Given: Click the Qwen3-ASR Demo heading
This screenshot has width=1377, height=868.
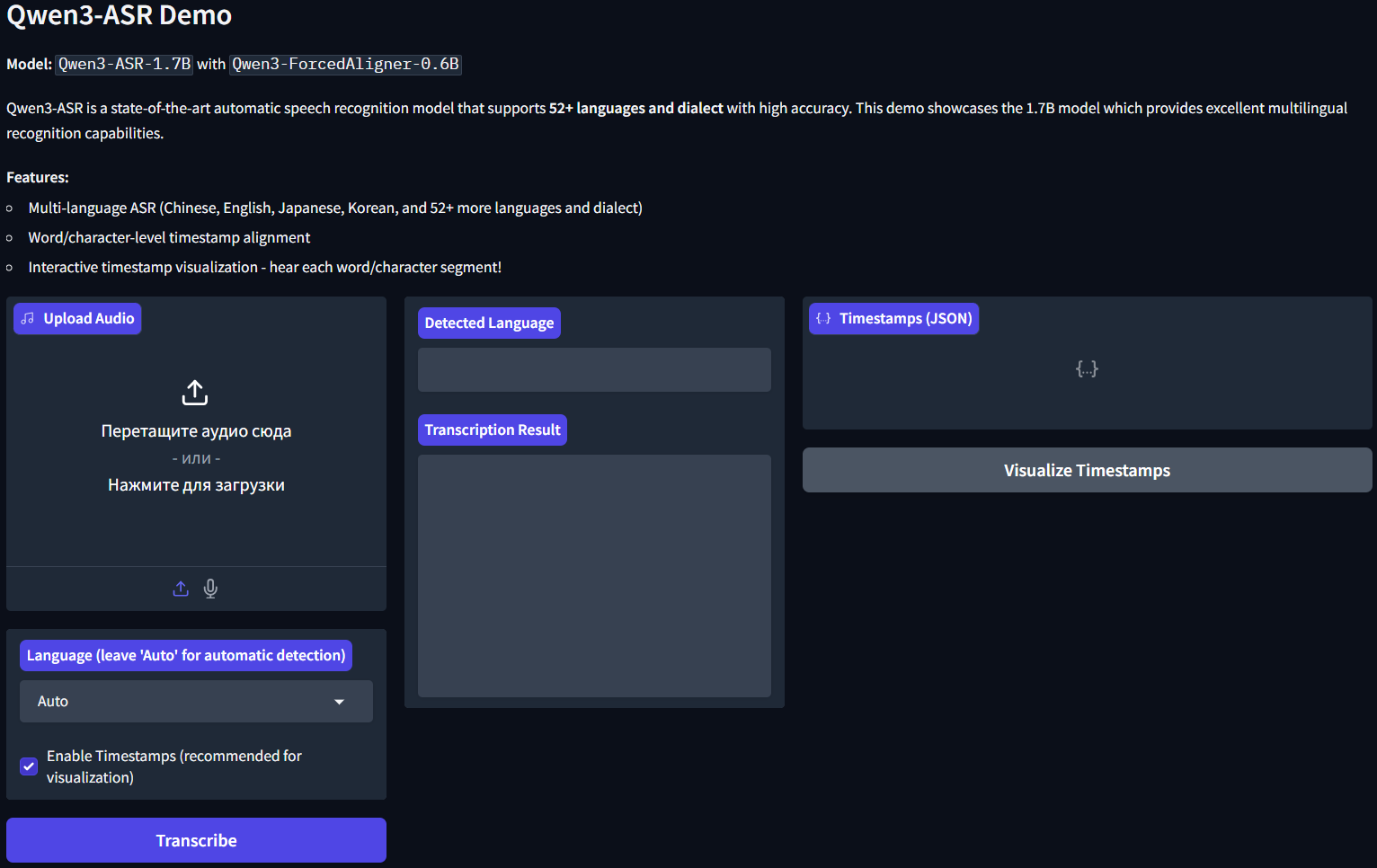Looking at the screenshot, I should 119,15.
